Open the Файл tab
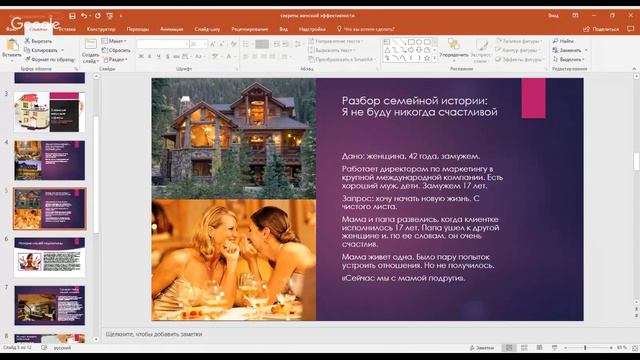 11,29
